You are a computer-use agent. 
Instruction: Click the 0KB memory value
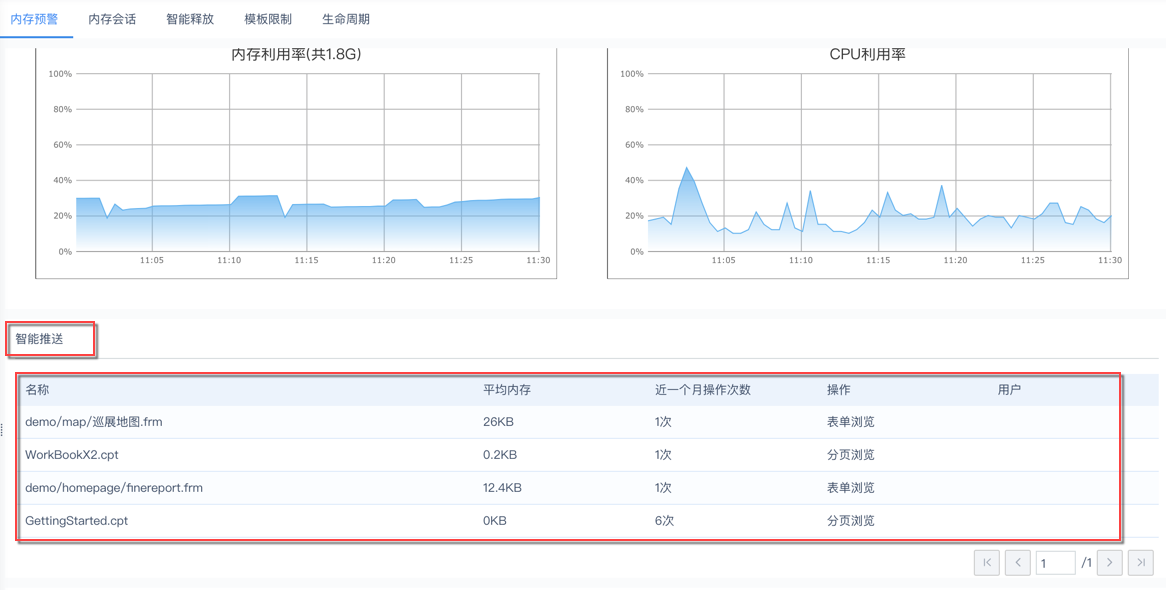[x=495, y=521]
